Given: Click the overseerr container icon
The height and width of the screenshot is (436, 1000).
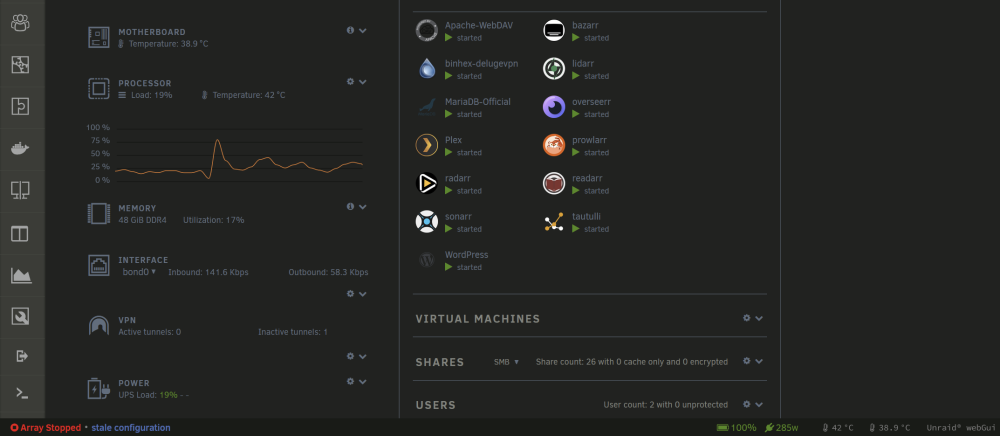Looking at the screenshot, I should [x=554, y=107].
